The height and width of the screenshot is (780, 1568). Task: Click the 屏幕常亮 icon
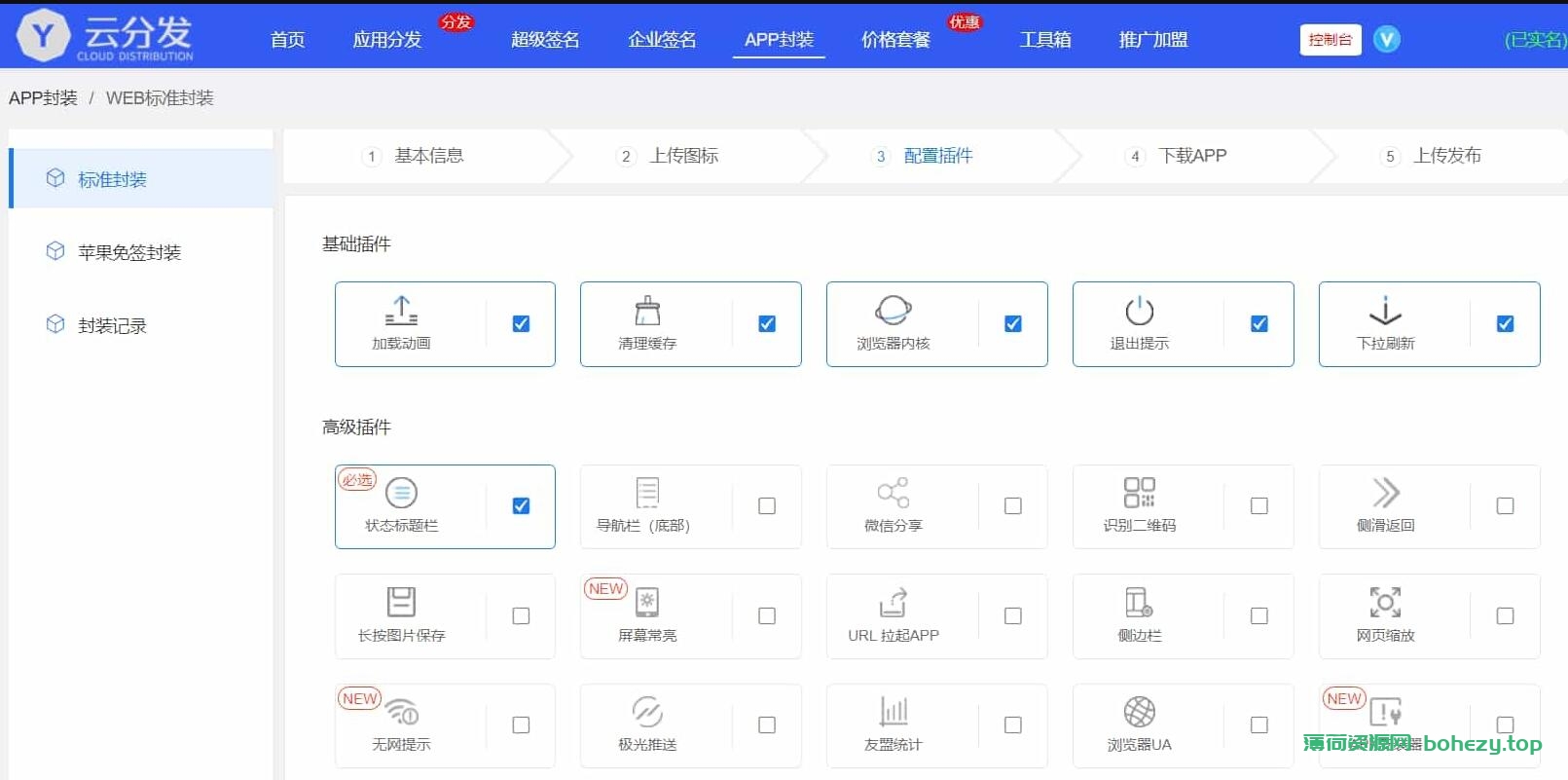tap(647, 602)
